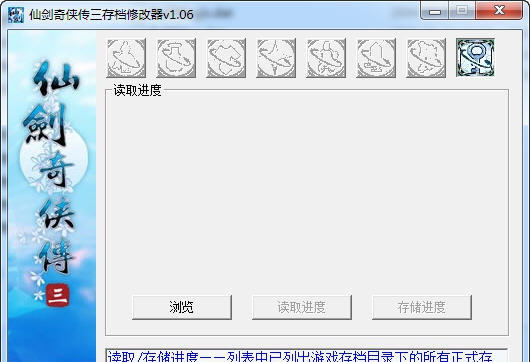This screenshot has width=530, height=362.
Task: Close the 仙剑奇侠传三存档修改器 window
Action: [x=499, y=10]
